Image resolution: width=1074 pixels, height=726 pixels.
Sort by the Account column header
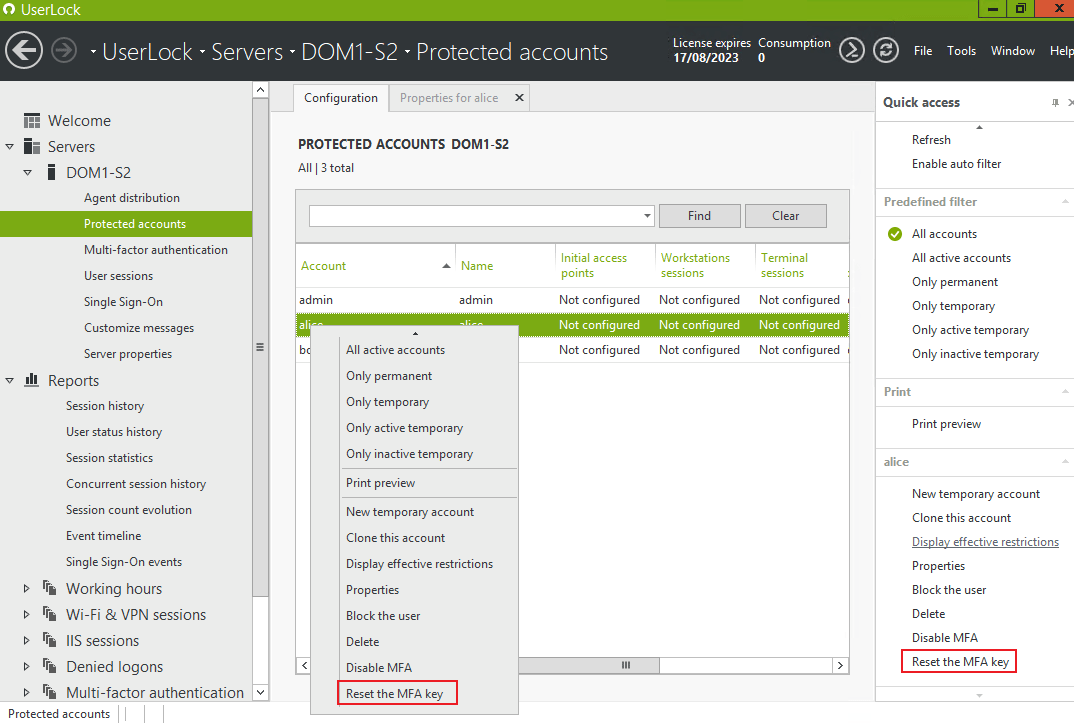pos(375,266)
